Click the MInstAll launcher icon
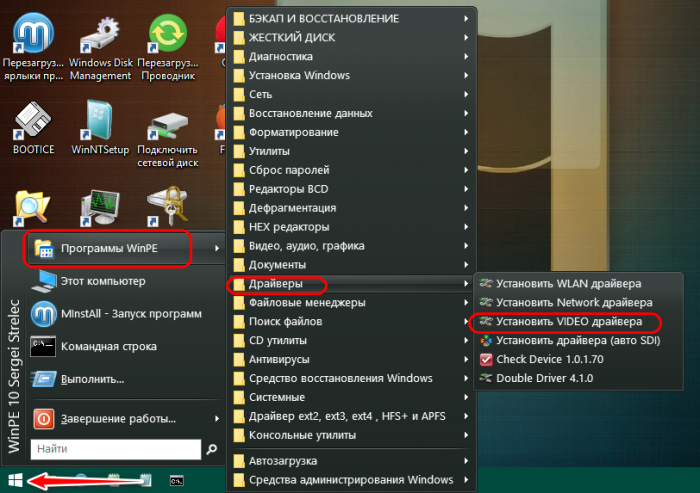700x493 pixels. (44, 314)
